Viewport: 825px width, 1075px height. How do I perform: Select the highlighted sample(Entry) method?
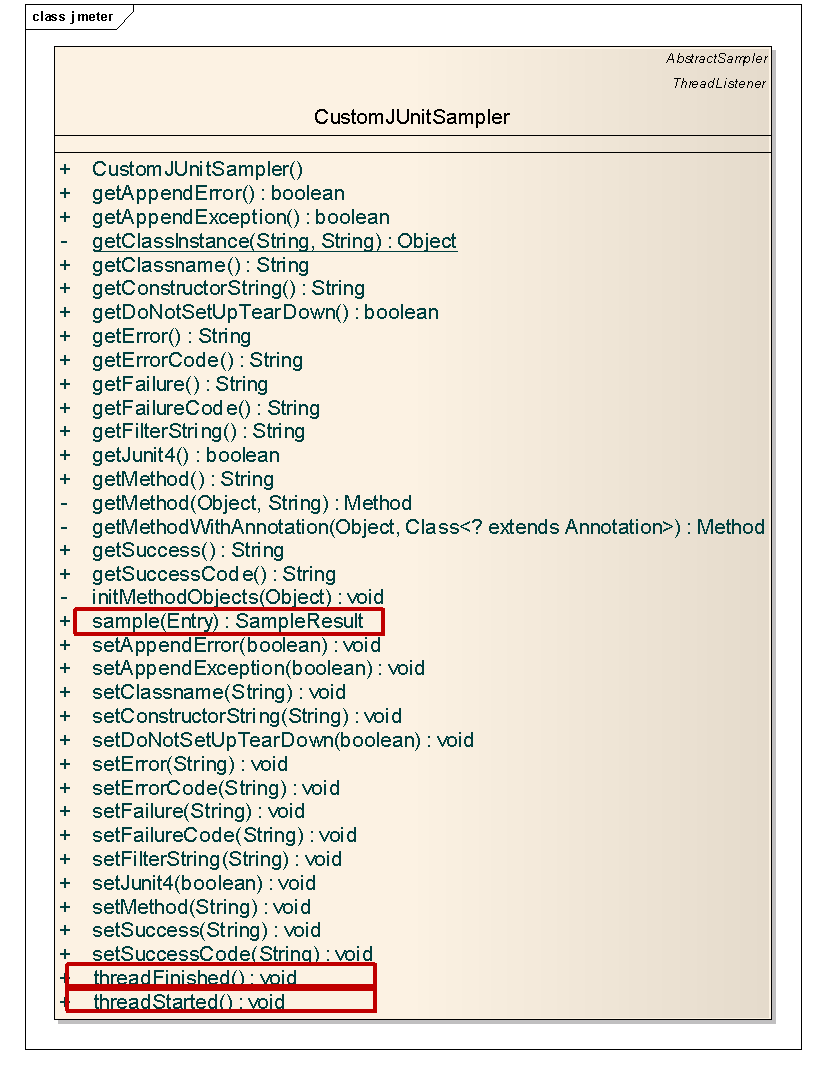click(x=228, y=621)
